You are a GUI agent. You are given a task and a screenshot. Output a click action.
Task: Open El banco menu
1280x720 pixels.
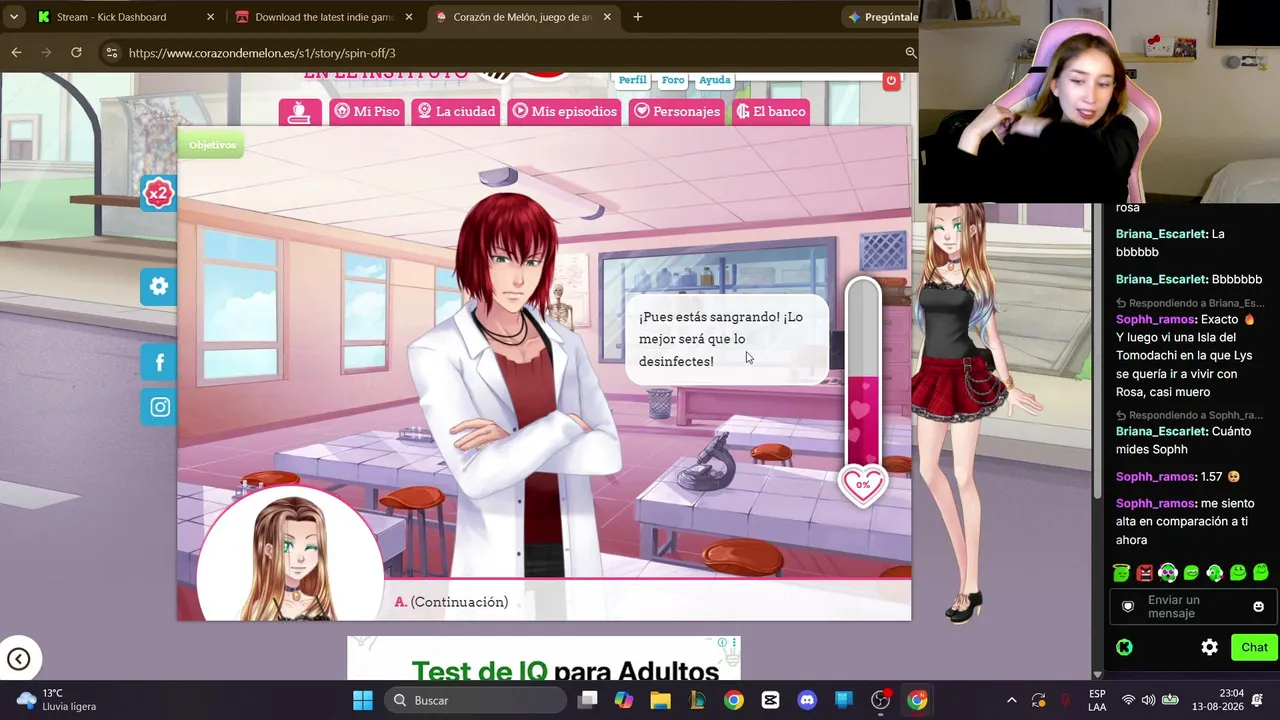pos(771,112)
